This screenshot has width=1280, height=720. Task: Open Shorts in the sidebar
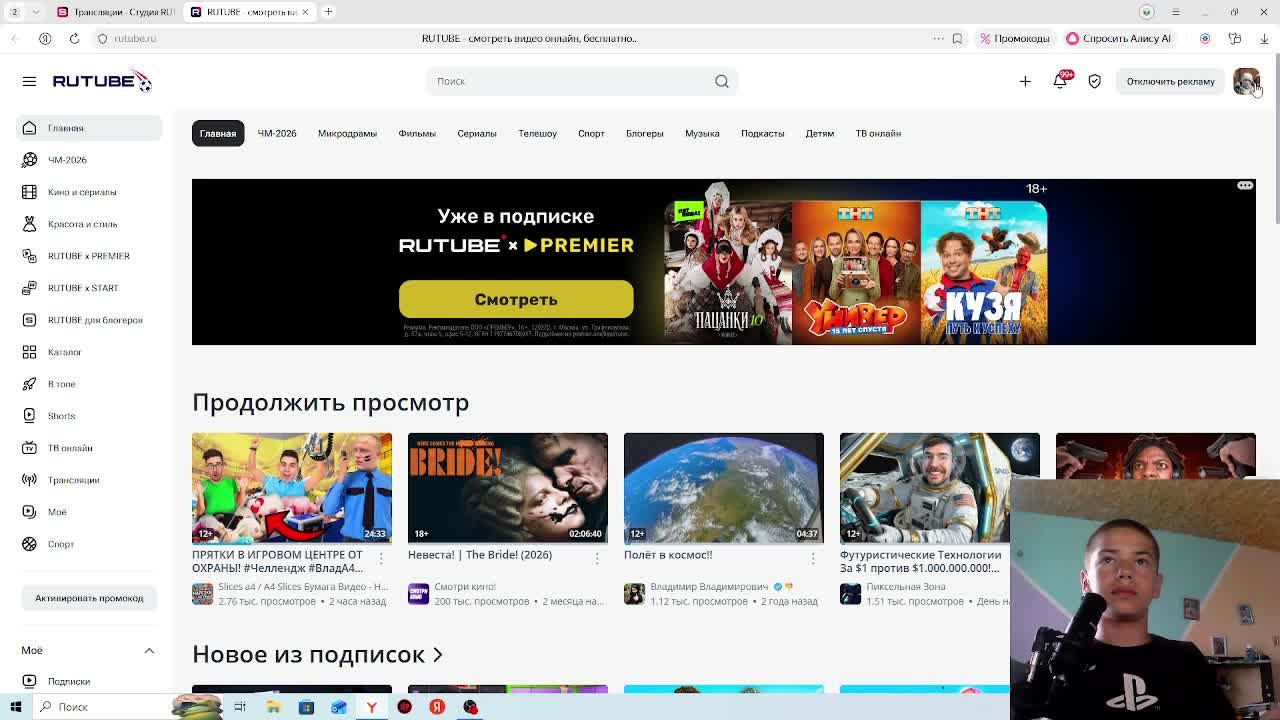click(89, 416)
